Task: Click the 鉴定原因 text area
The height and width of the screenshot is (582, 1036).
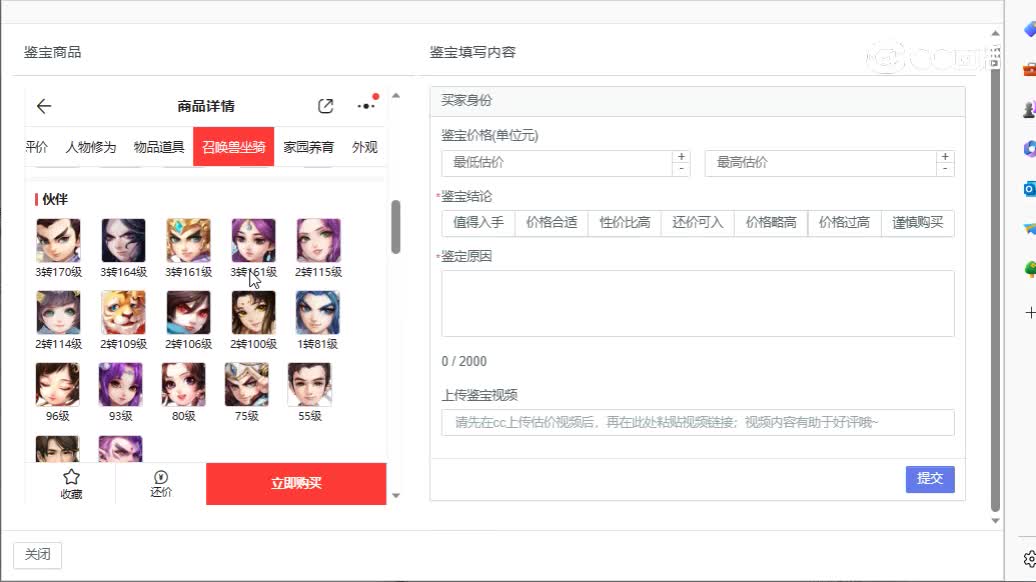Action: pyautogui.click(x=698, y=303)
